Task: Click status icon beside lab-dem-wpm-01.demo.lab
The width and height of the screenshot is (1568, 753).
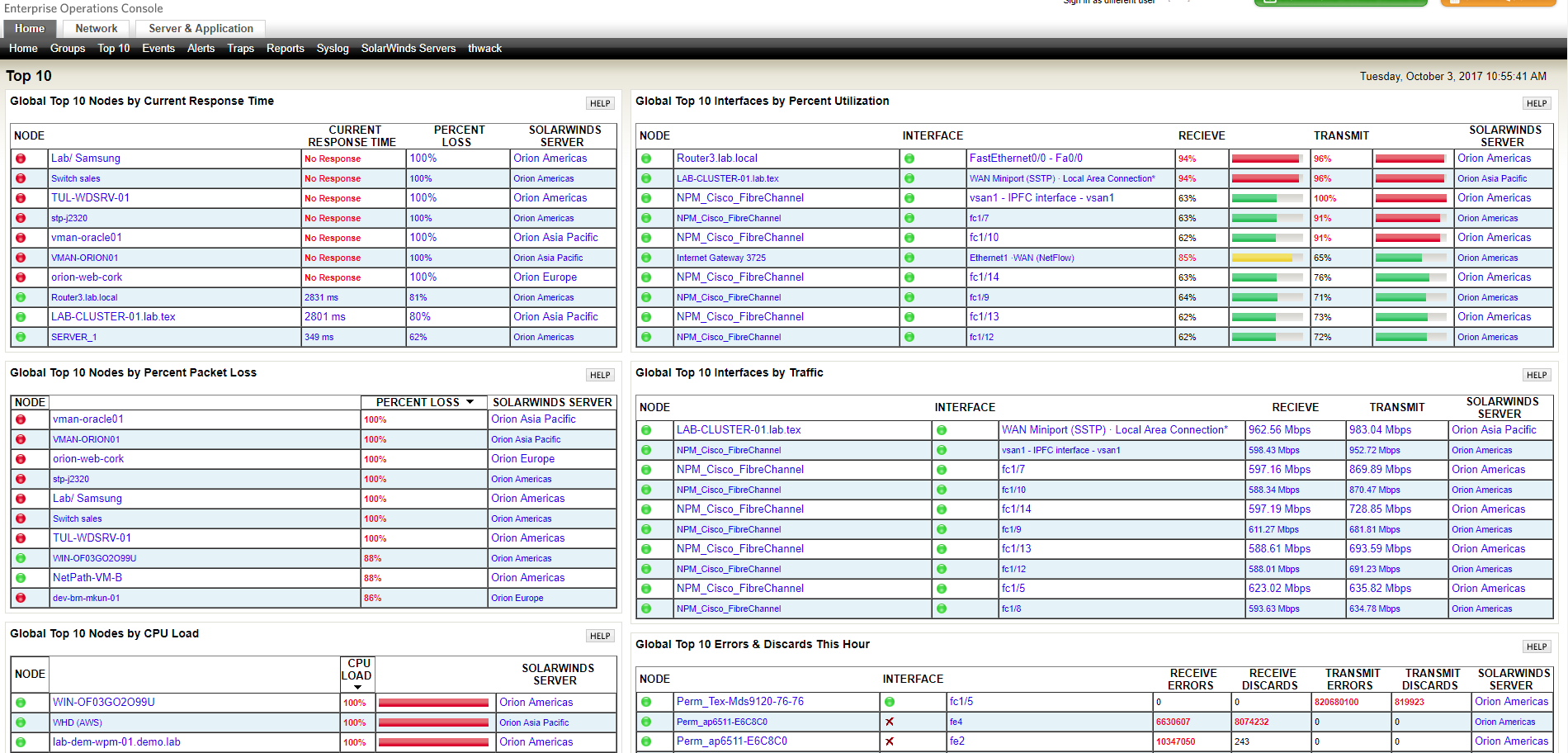Action: click(21, 742)
